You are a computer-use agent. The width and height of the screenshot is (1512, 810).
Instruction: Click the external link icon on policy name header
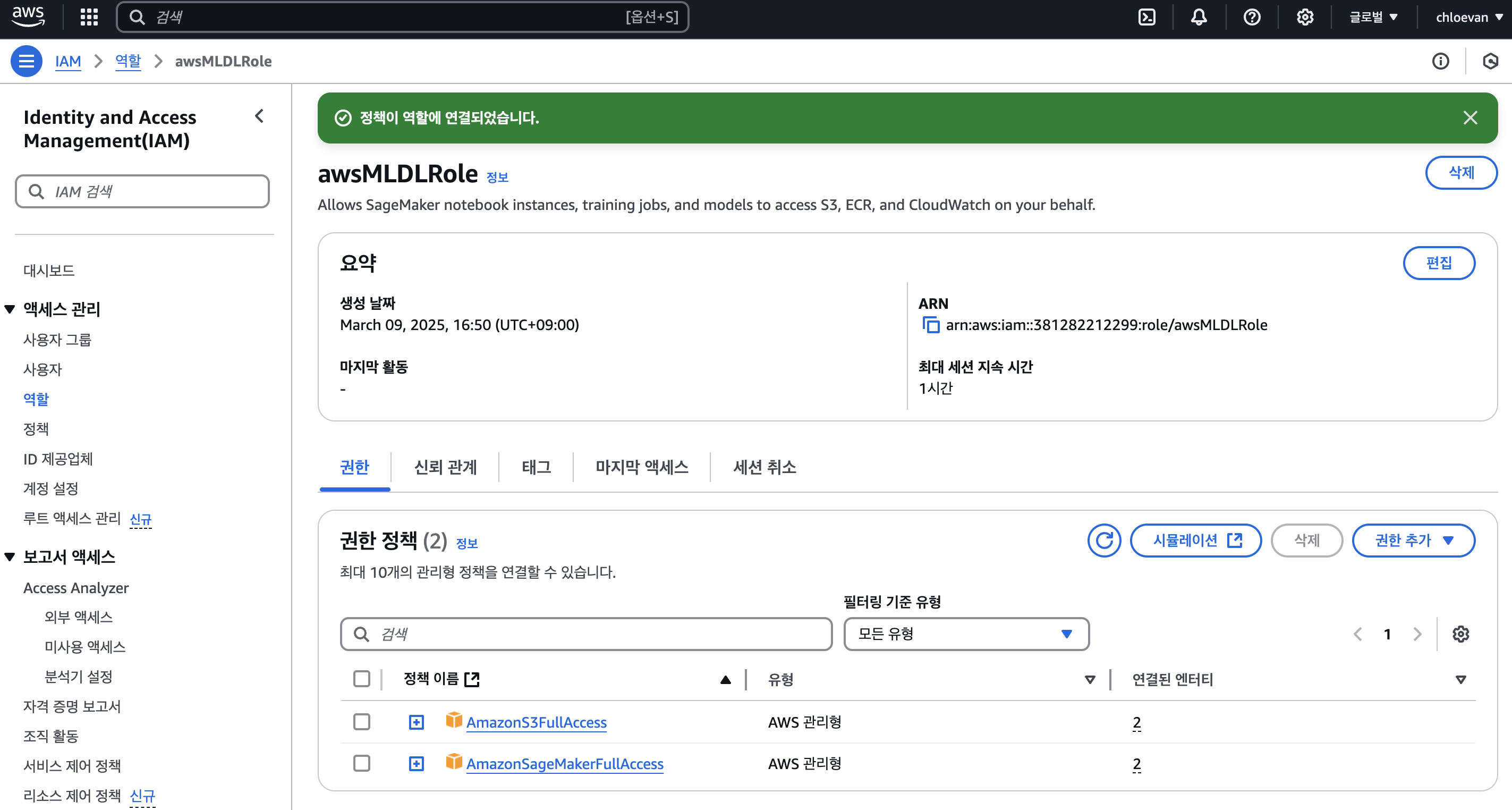click(472, 680)
